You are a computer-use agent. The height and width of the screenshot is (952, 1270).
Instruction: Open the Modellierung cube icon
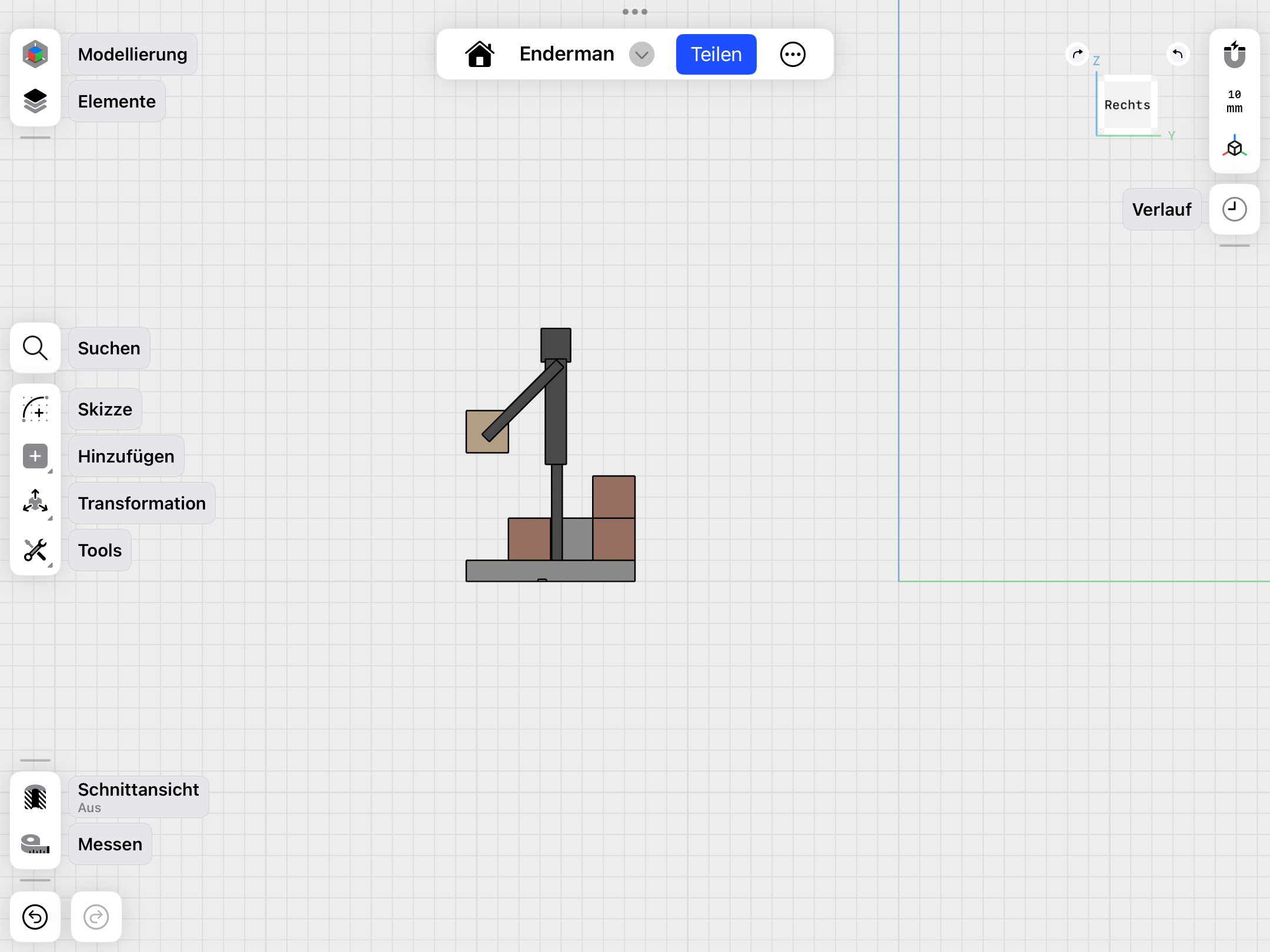click(35, 54)
